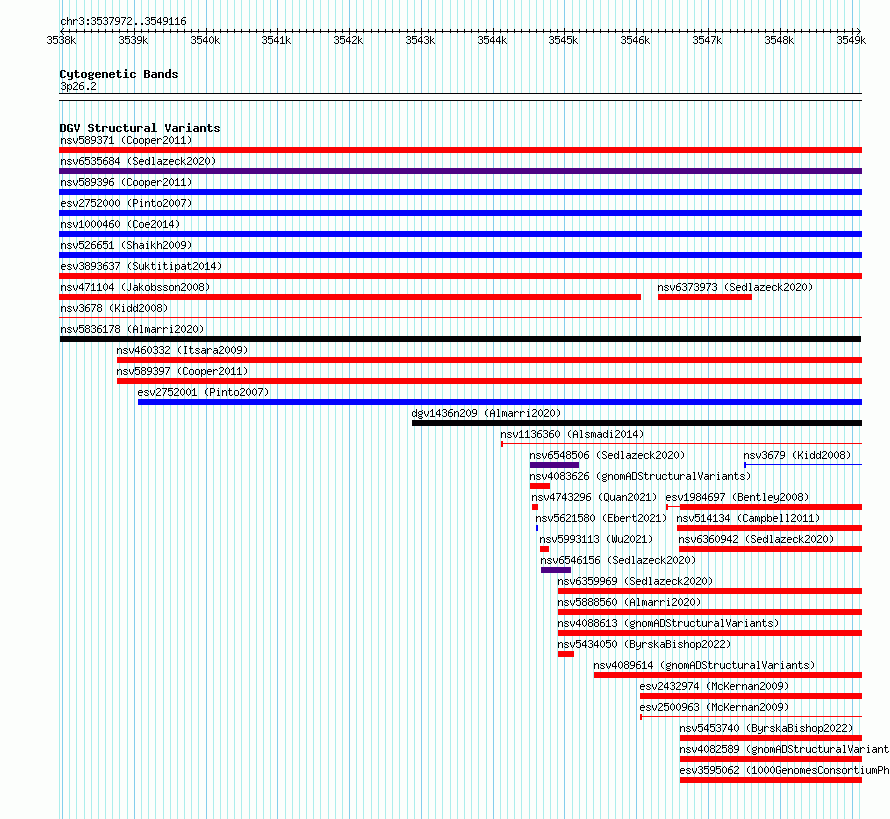This screenshot has width=890, height=819.
Task: Select nsv3679 (Kidd2008) label
Action: (797, 455)
